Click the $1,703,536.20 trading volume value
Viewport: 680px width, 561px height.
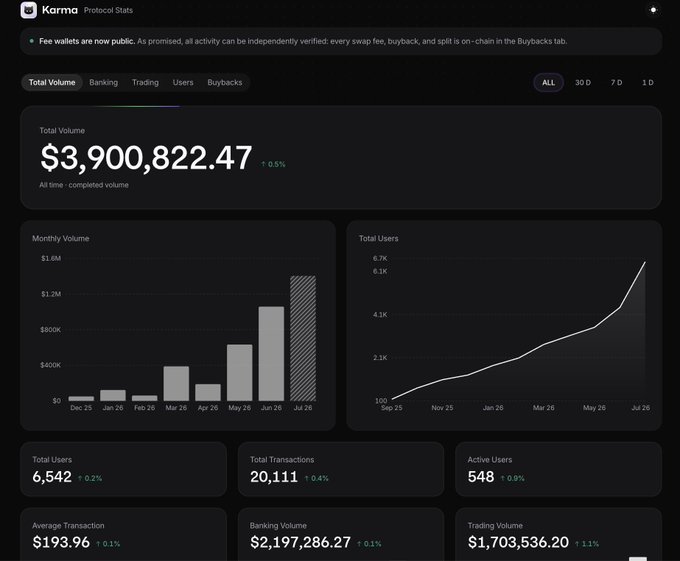tap(518, 542)
